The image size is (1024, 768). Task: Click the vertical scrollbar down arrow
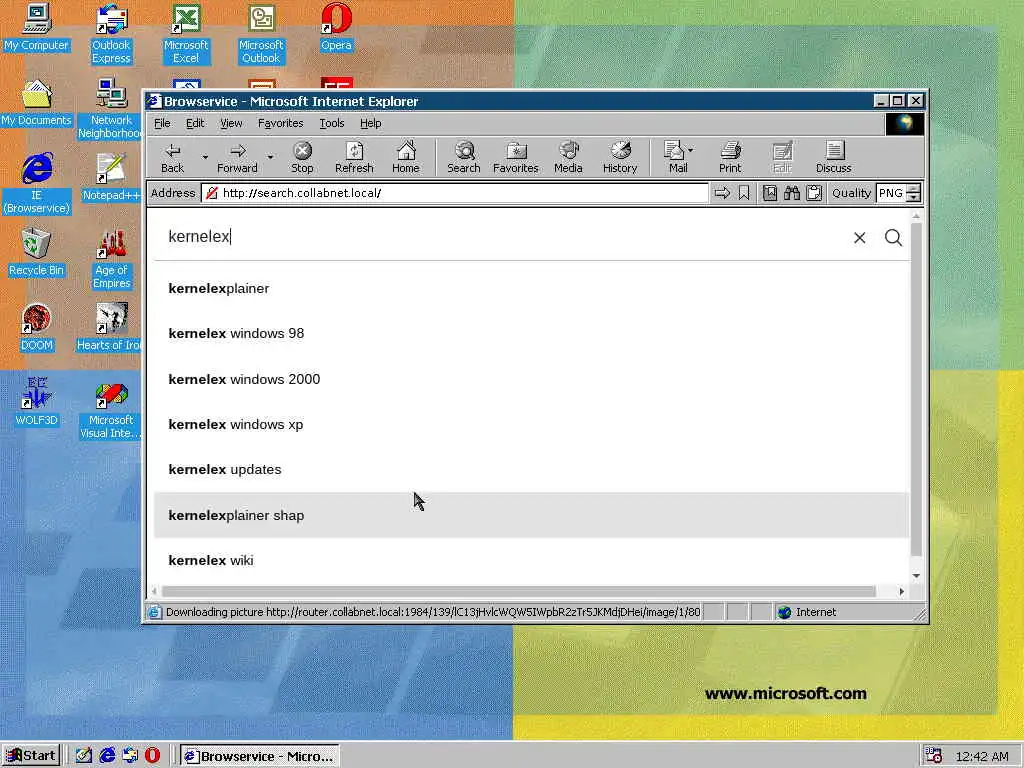pos(916,575)
